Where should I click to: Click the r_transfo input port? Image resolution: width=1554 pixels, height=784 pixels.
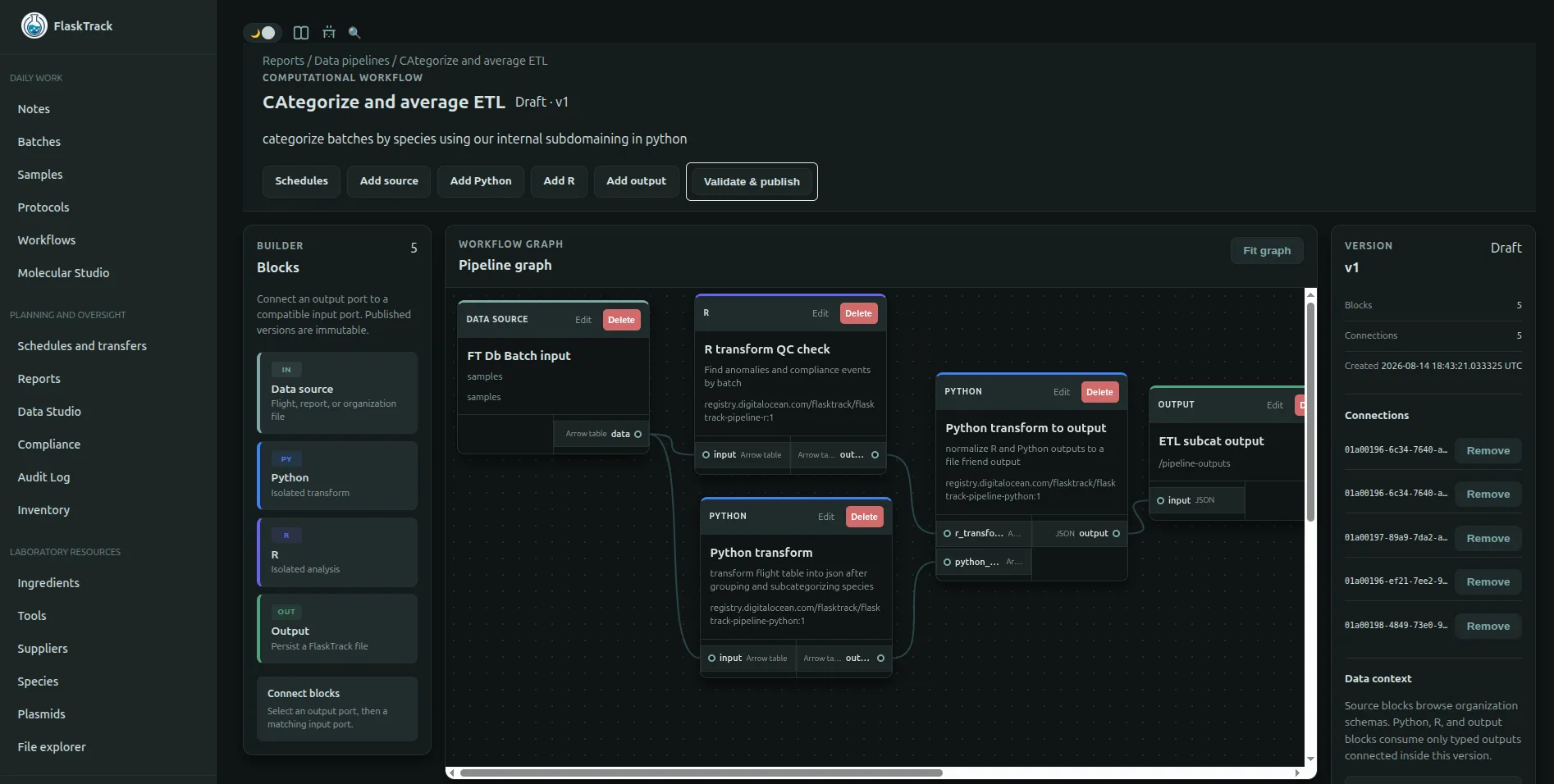coord(948,534)
